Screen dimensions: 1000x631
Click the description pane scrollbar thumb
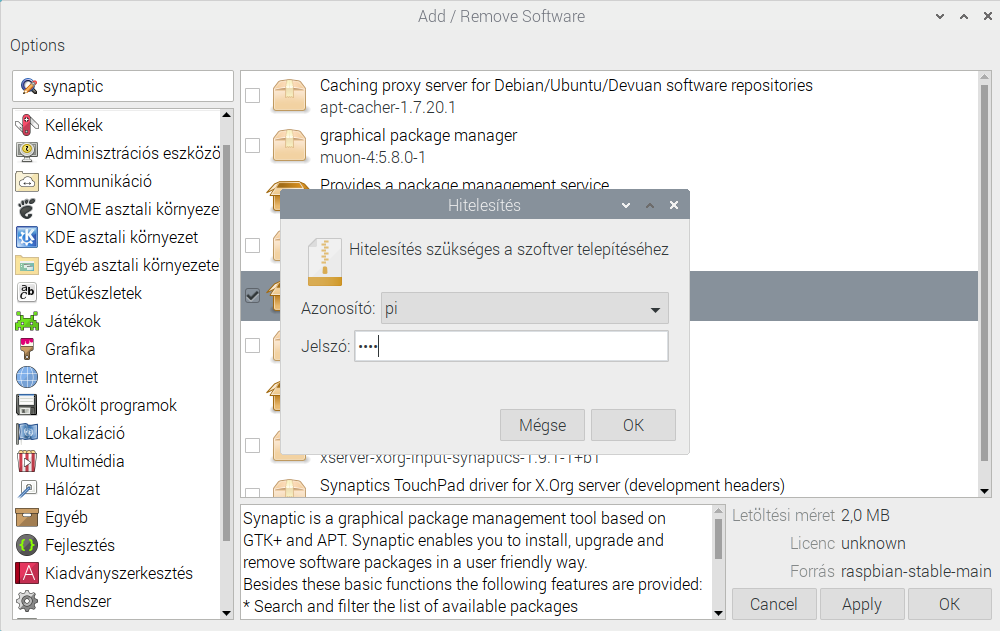(718, 539)
